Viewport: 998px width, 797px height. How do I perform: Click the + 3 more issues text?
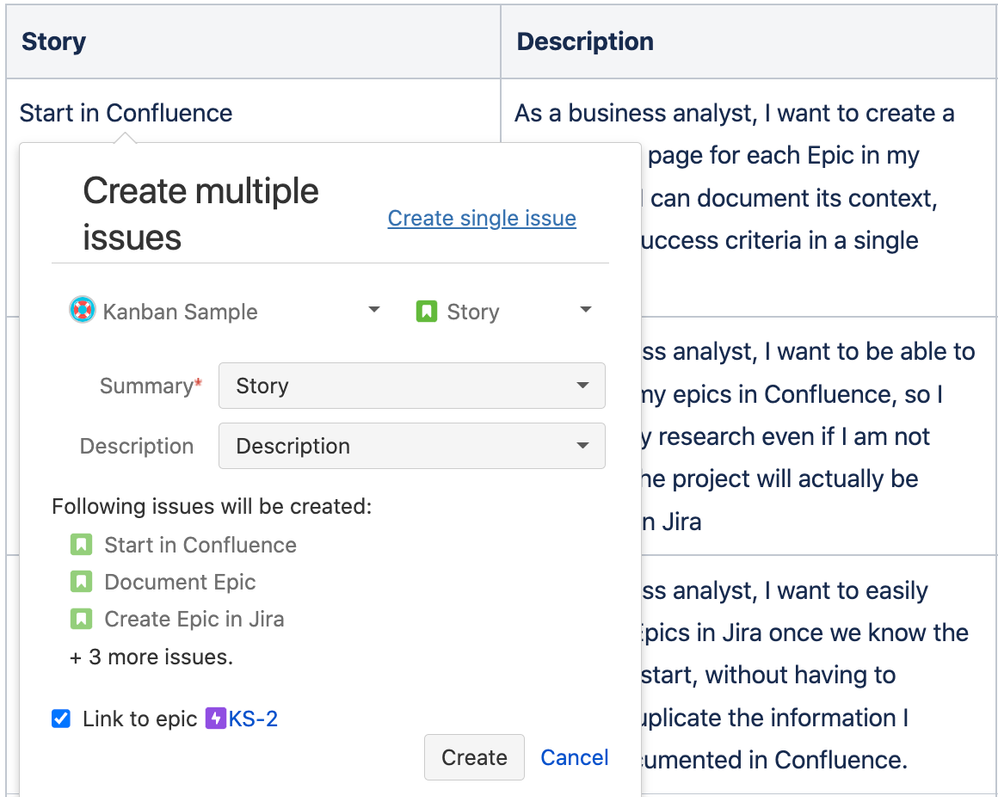(151, 656)
